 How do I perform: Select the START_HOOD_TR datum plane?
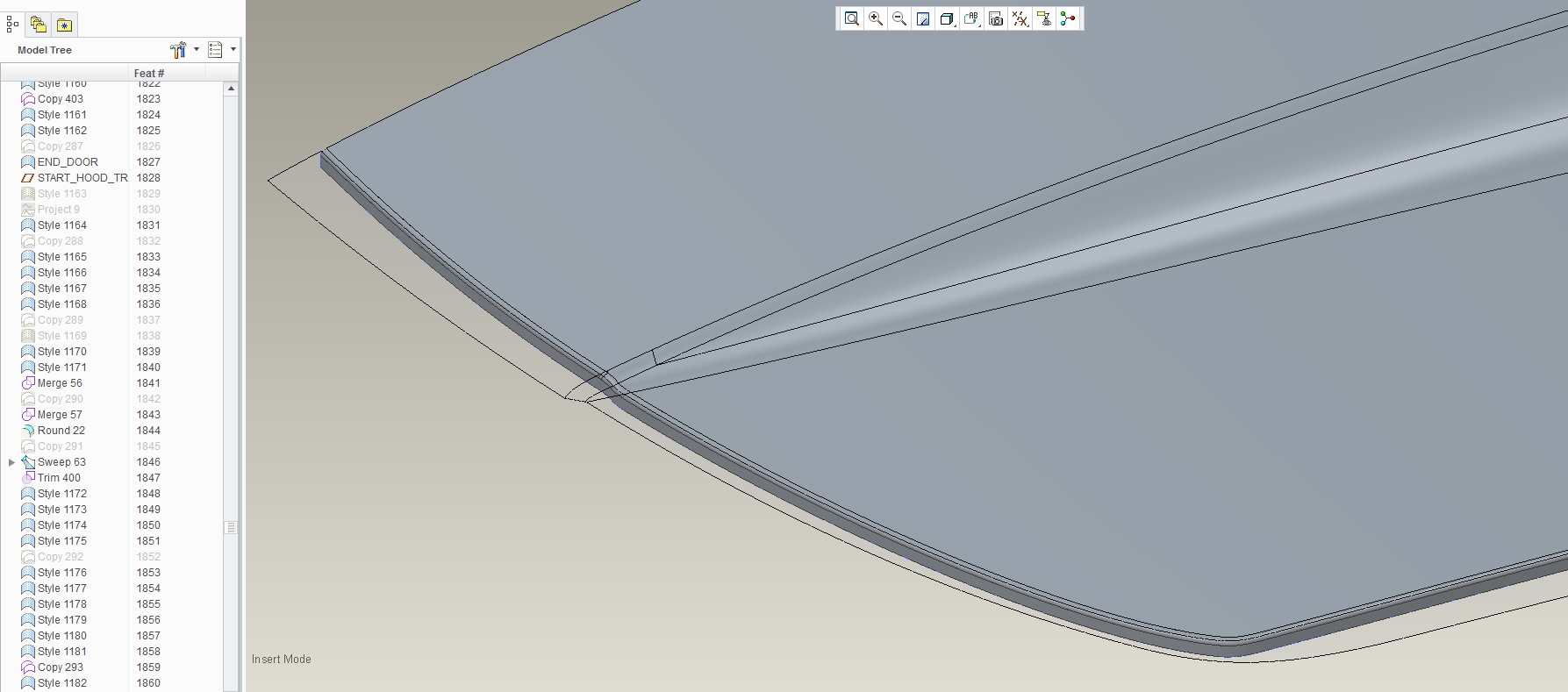(82, 178)
